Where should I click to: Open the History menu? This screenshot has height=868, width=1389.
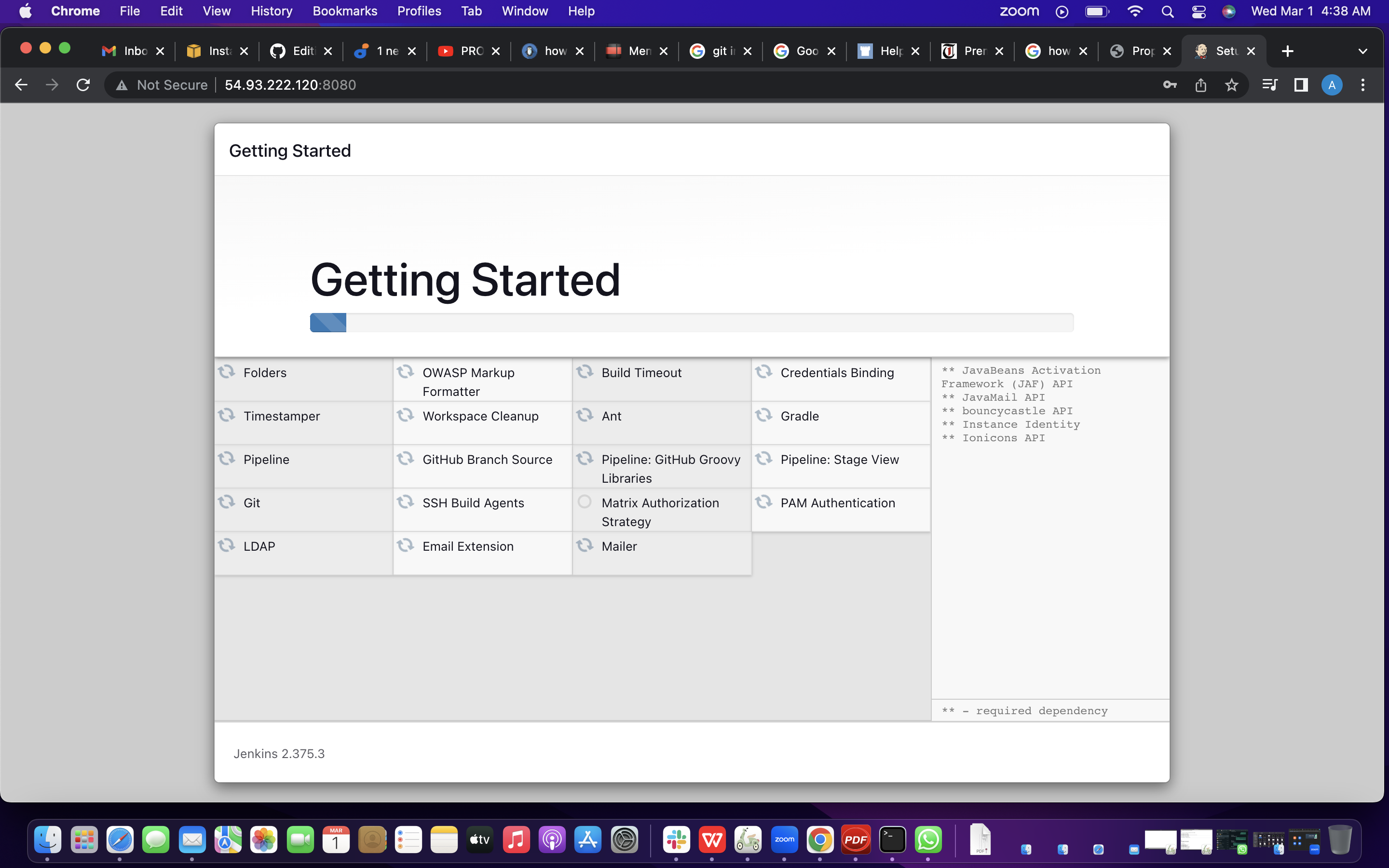[x=272, y=12]
